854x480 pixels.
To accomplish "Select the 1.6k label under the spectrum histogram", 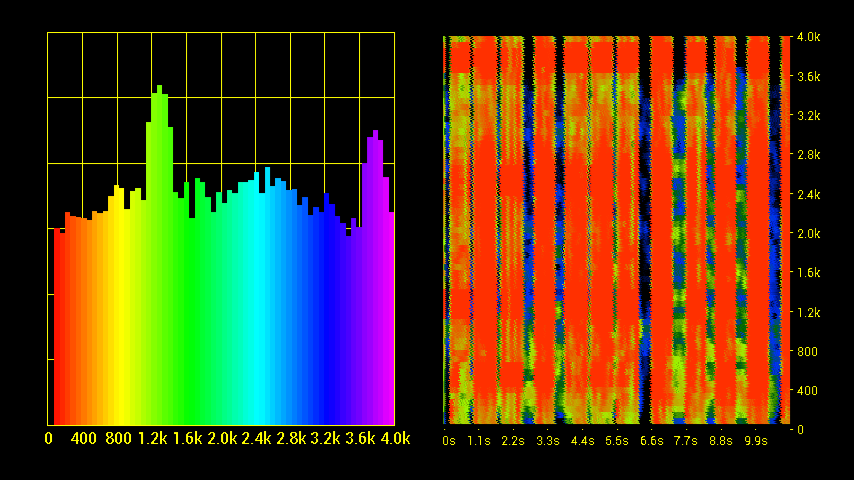I will pos(187,439).
